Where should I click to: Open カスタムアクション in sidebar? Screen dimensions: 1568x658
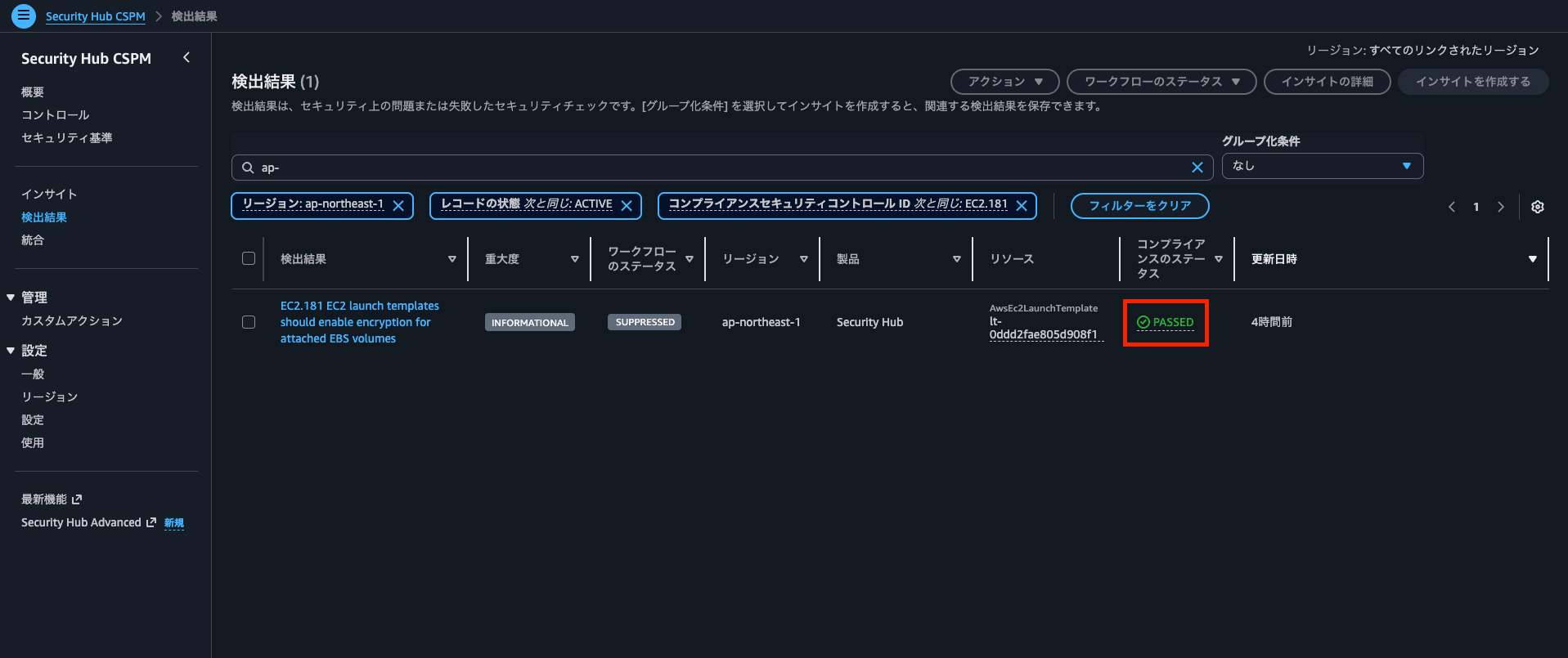[72, 321]
